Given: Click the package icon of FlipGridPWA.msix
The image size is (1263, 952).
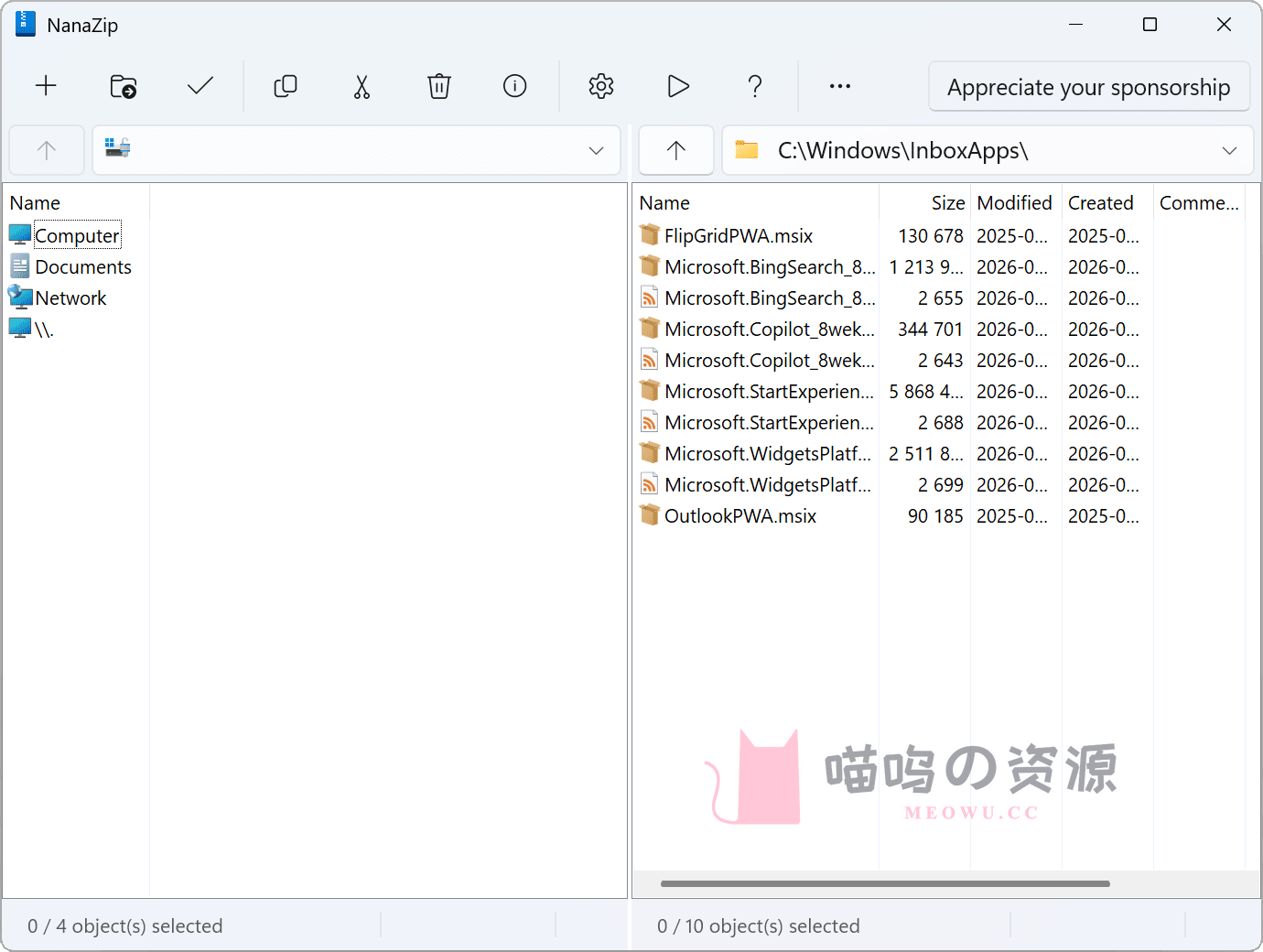Looking at the screenshot, I should click(x=650, y=235).
